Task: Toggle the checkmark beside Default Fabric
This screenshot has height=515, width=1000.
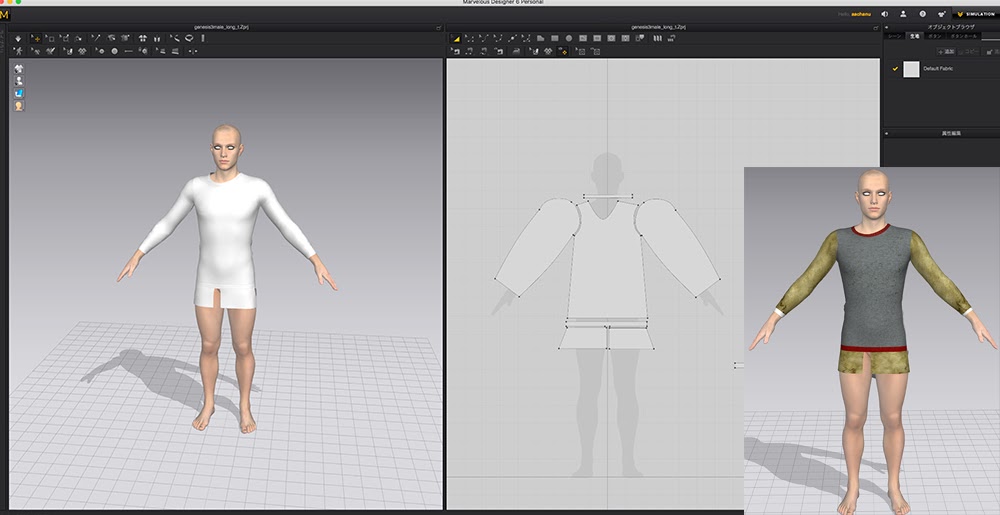Action: click(x=894, y=69)
